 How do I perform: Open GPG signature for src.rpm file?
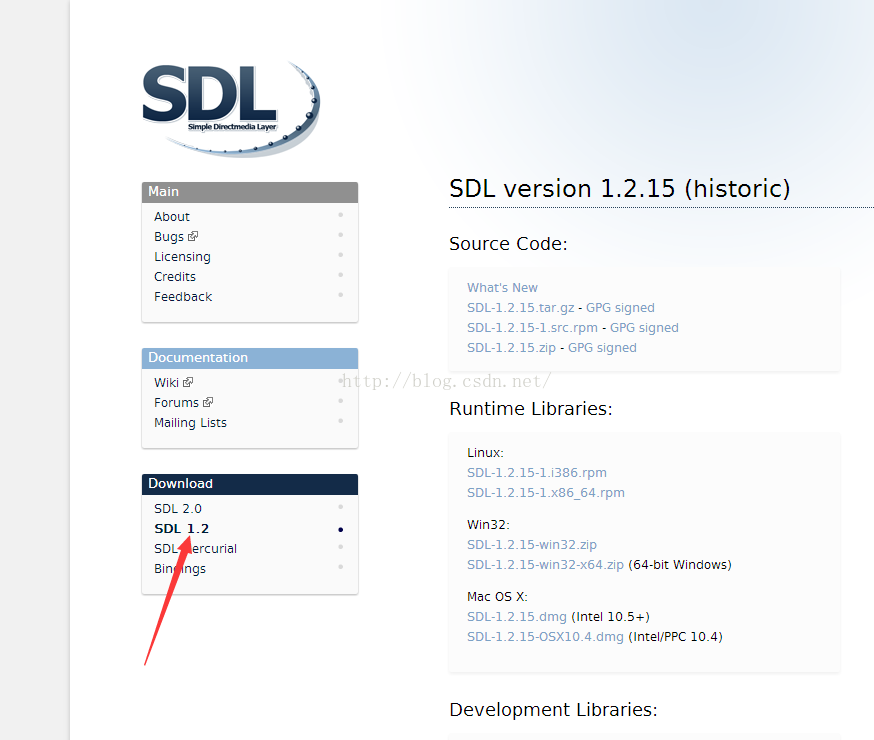(x=644, y=328)
